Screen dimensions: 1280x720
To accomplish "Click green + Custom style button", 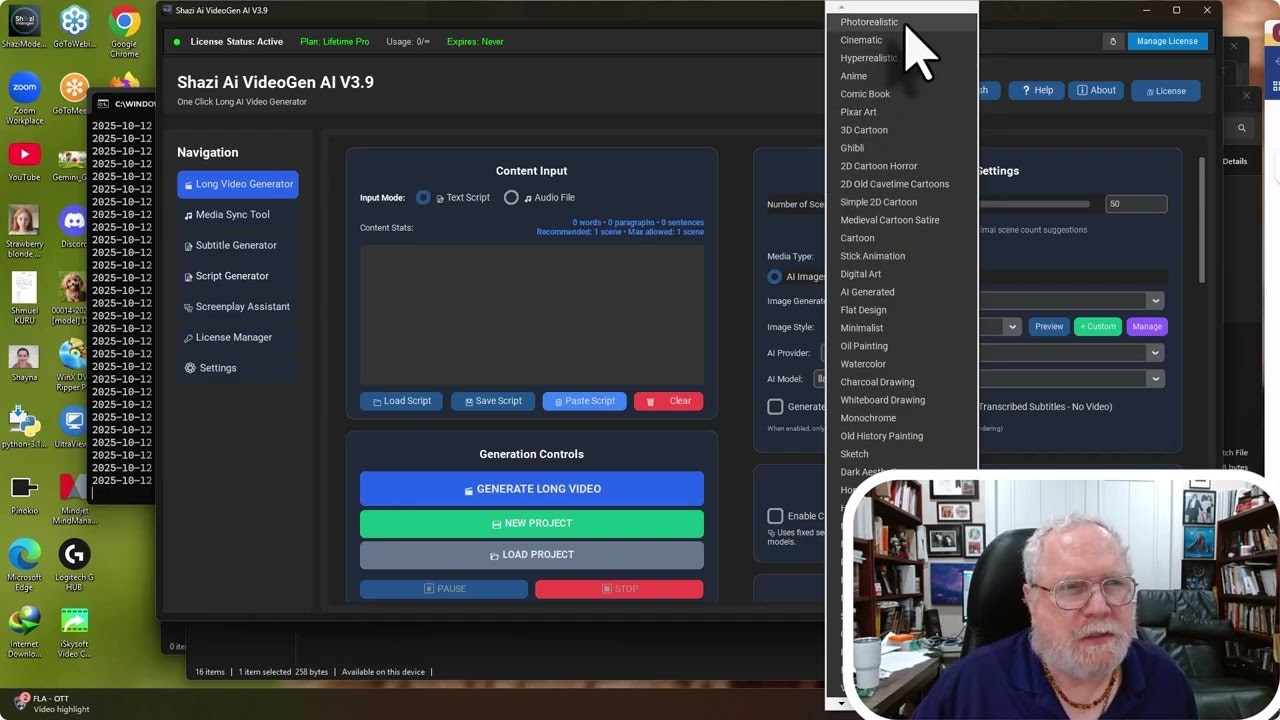I will (1098, 326).
